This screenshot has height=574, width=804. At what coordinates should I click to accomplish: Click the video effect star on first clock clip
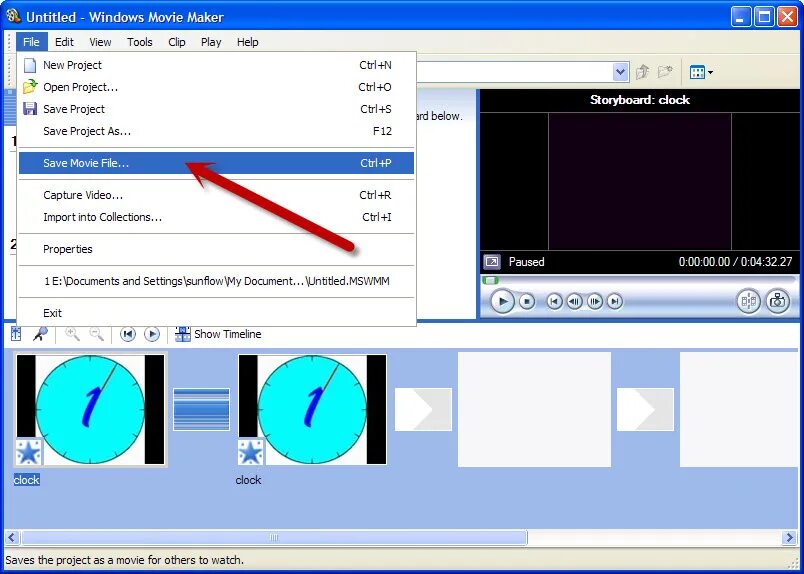click(x=29, y=452)
